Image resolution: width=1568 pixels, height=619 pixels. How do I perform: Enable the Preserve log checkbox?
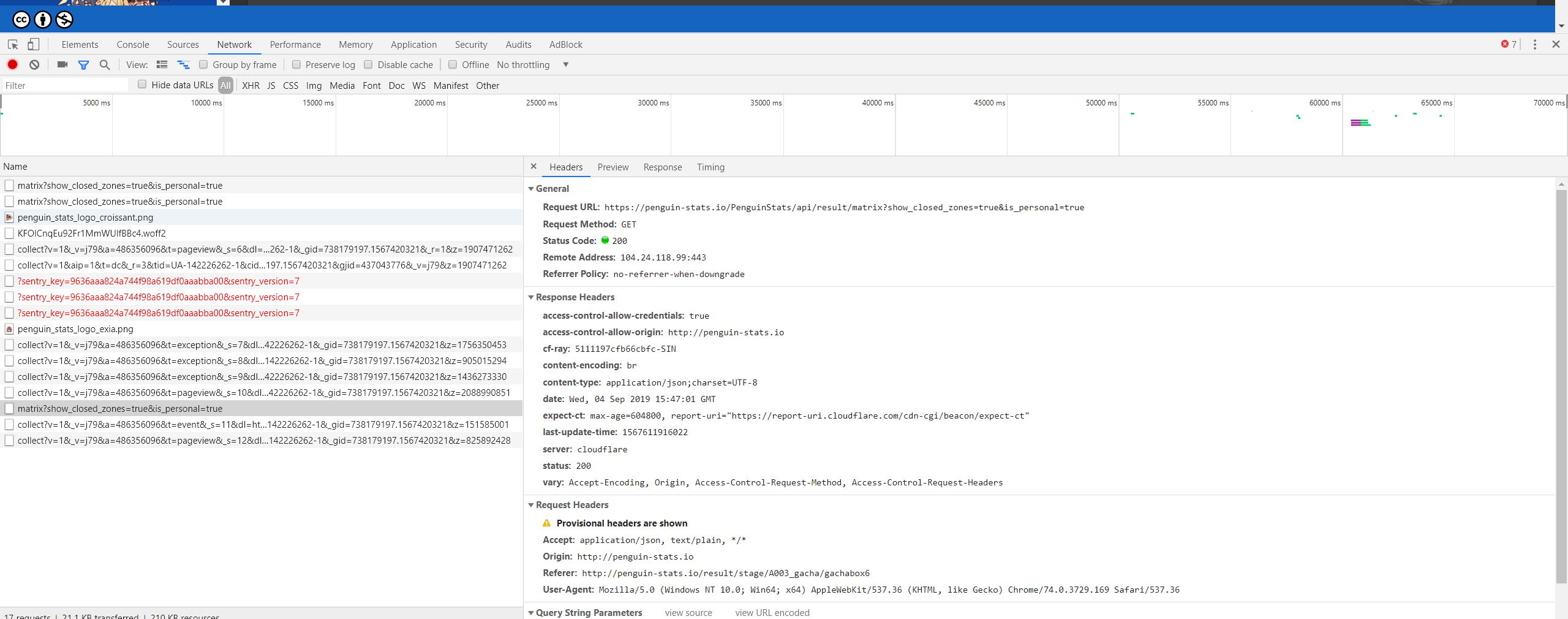pyautogui.click(x=296, y=64)
